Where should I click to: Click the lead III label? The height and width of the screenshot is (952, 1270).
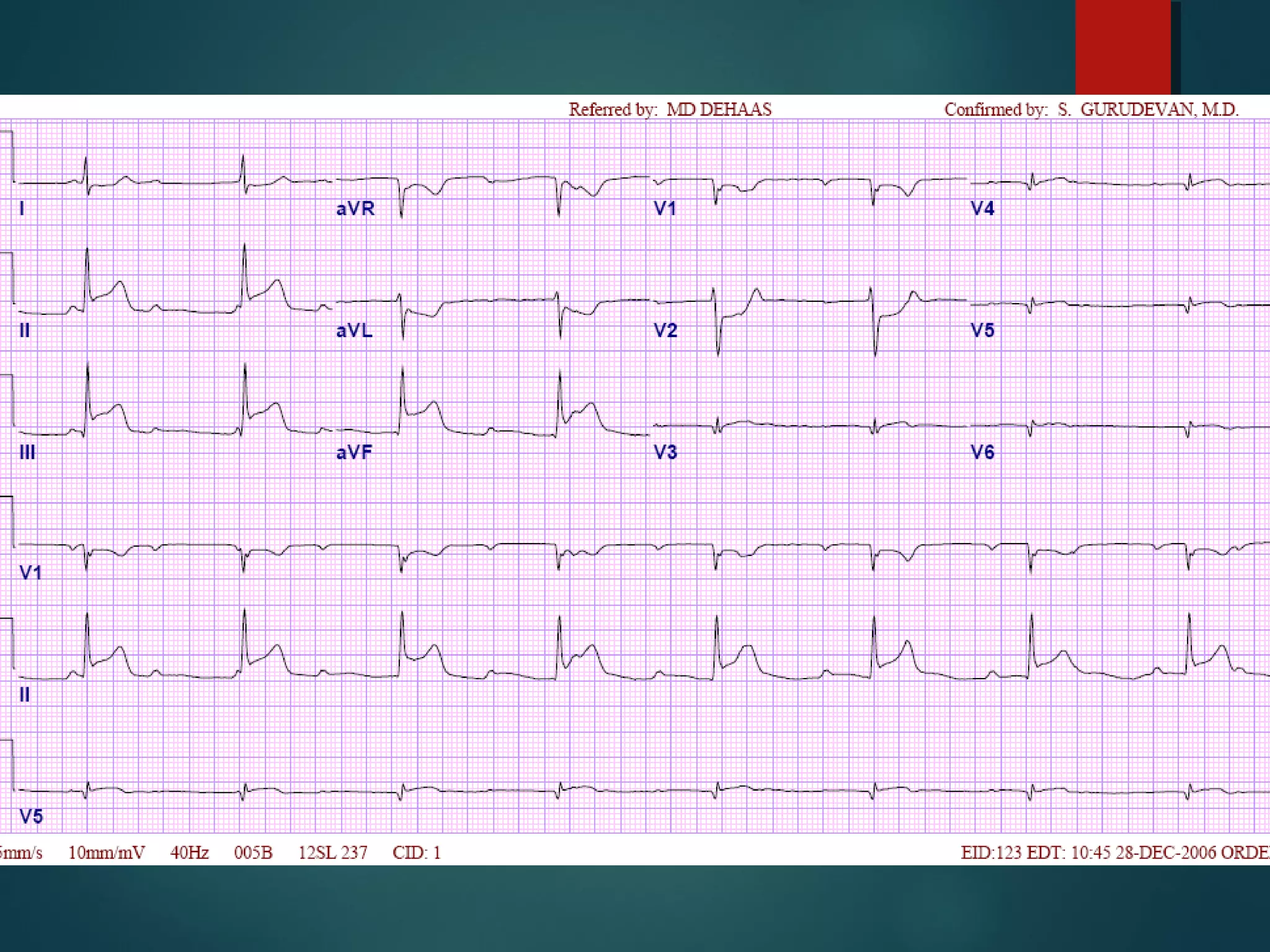(x=27, y=452)
